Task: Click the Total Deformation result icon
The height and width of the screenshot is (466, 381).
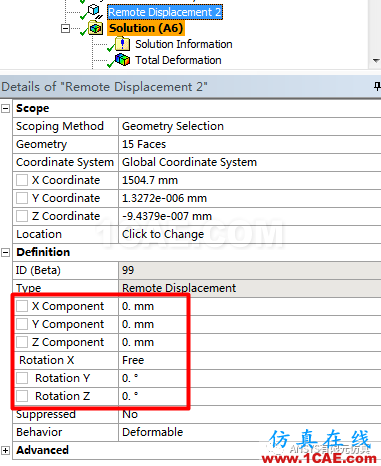Action: (122, 60)
